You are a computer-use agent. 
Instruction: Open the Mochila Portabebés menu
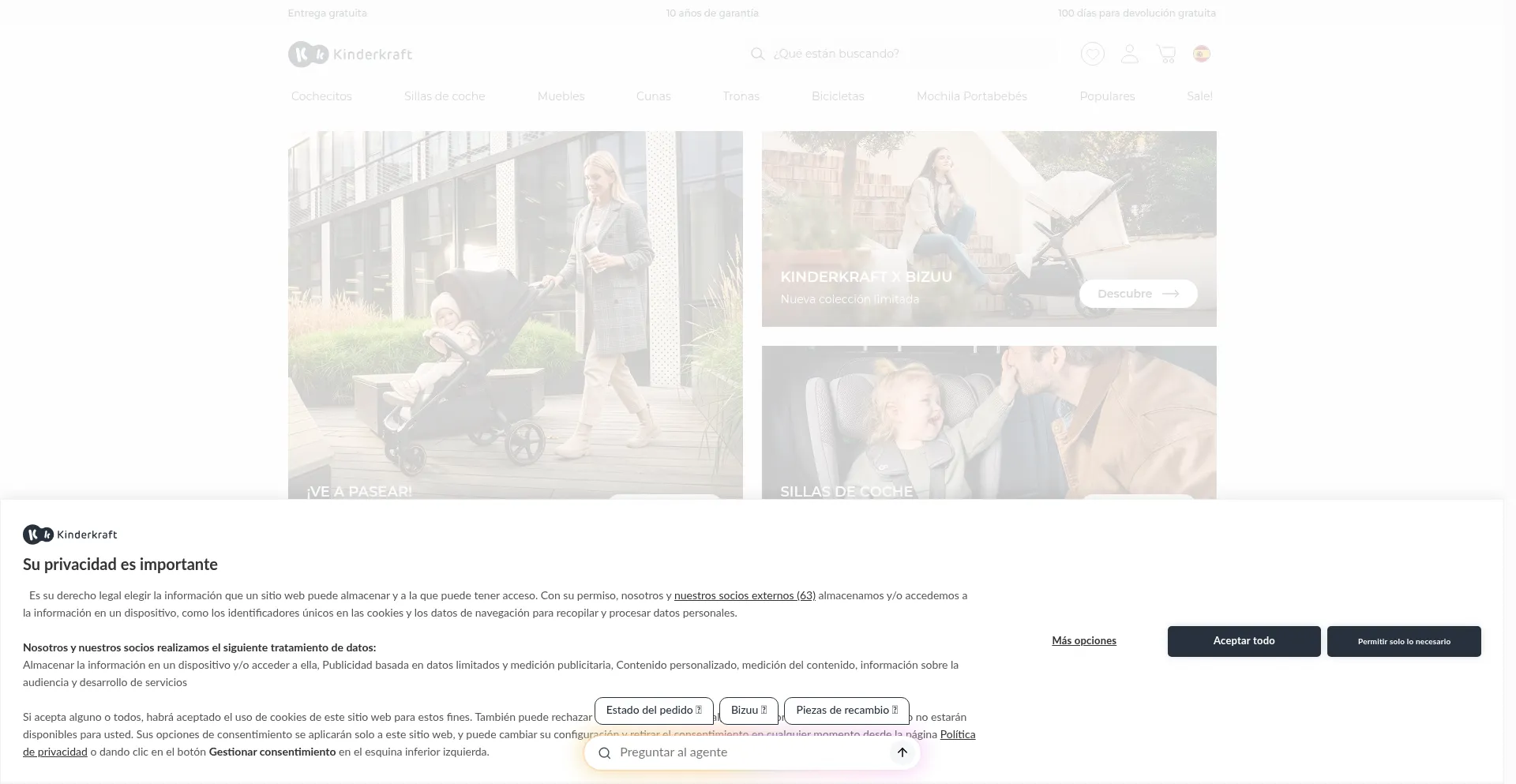point(972,96)
